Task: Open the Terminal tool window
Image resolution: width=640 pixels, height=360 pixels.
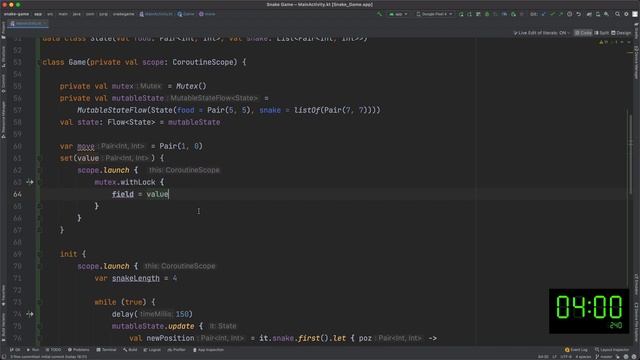Action: (107, 350)
